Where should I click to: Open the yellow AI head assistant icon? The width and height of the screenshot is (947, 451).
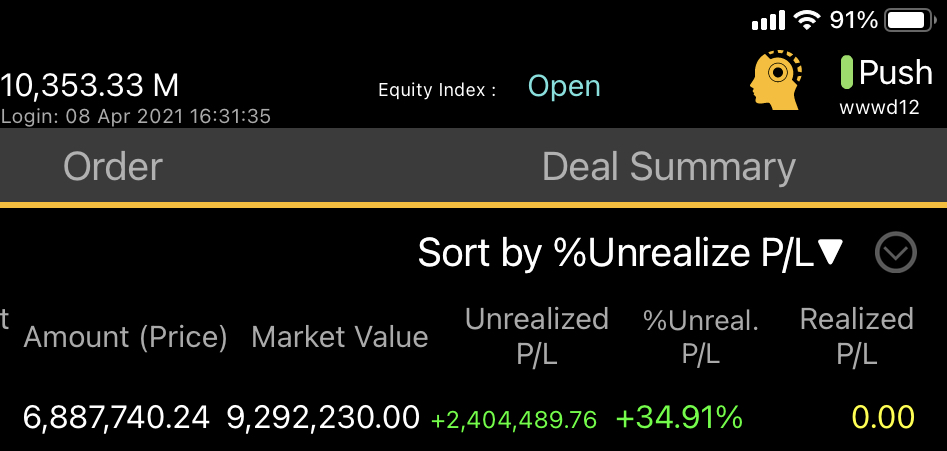pyautogui.click(x=775, y=80)
